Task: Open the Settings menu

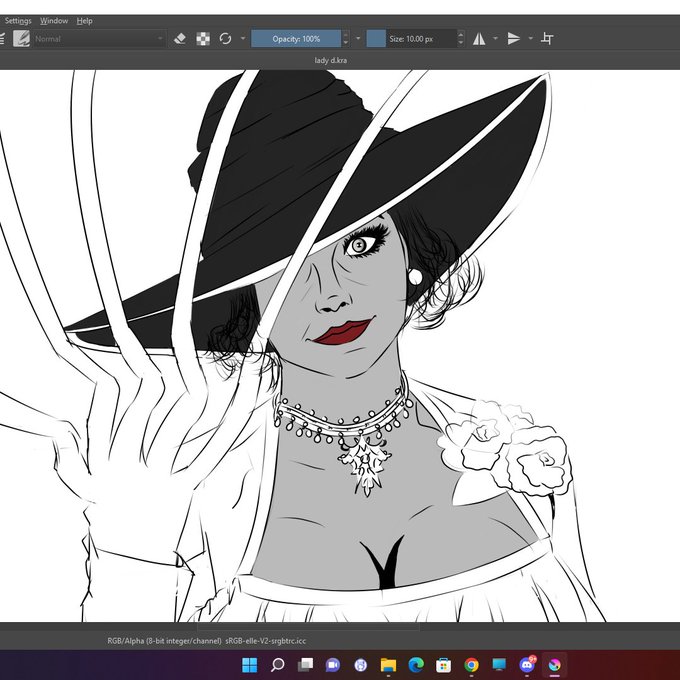Action: click(x=17, y=21)
